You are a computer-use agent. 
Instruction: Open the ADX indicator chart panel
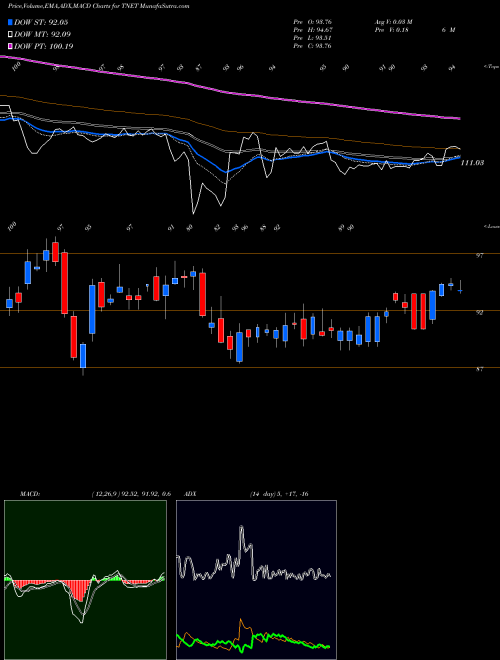pyautogui.click(x=256, y=580)
